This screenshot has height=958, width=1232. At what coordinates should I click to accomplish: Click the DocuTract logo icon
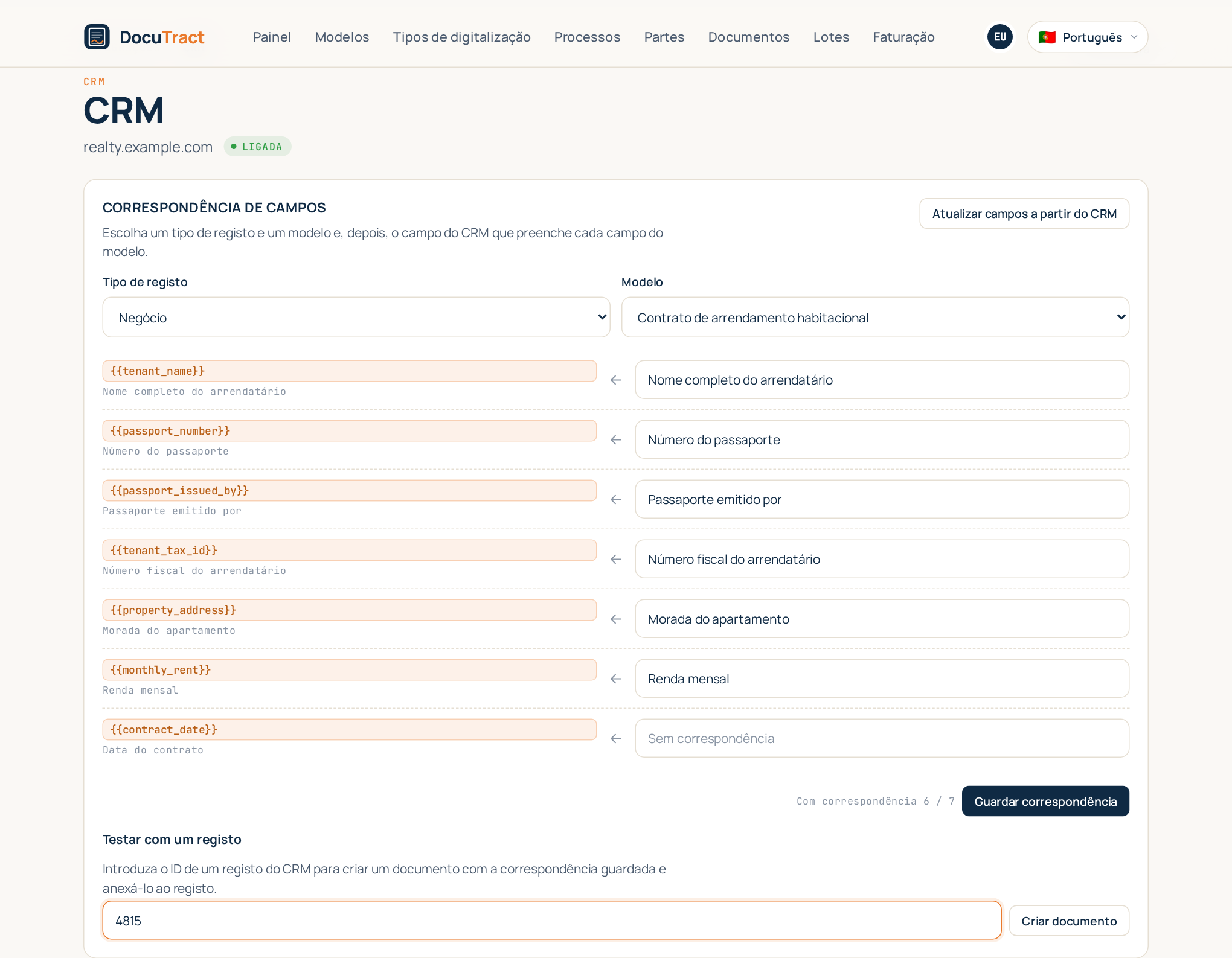(97, 37)
